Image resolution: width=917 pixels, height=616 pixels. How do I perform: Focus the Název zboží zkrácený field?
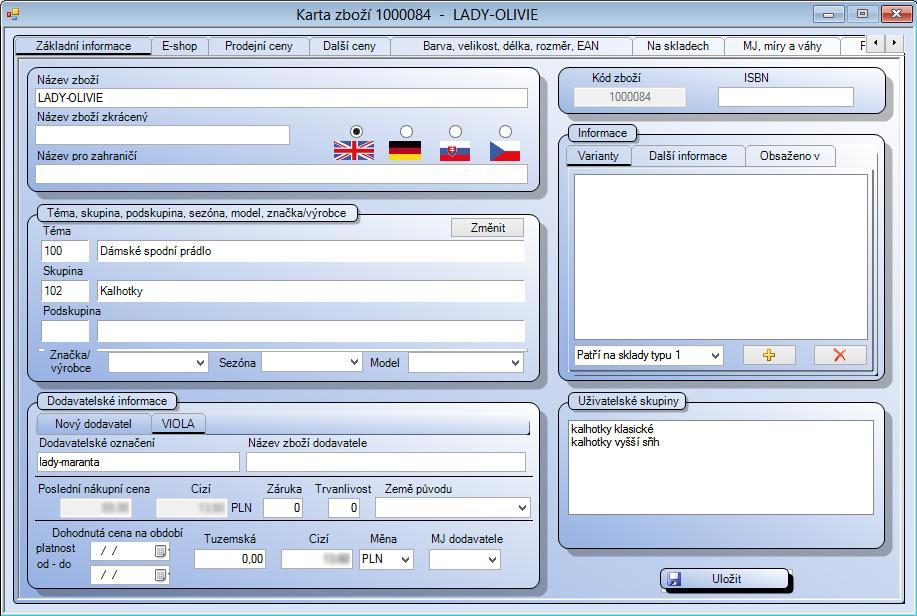163,135
